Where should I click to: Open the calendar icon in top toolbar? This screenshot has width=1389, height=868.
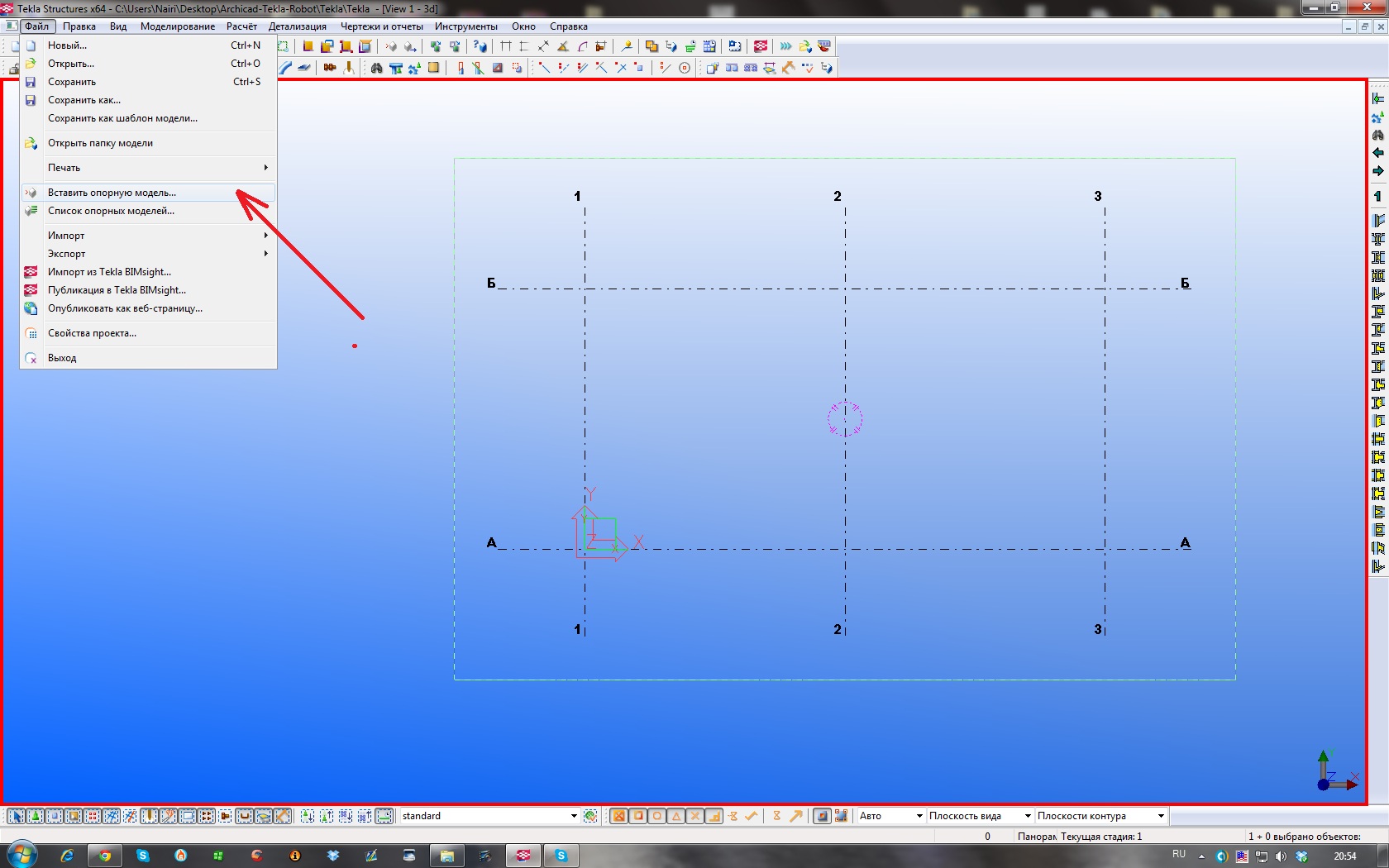point(709,46)
